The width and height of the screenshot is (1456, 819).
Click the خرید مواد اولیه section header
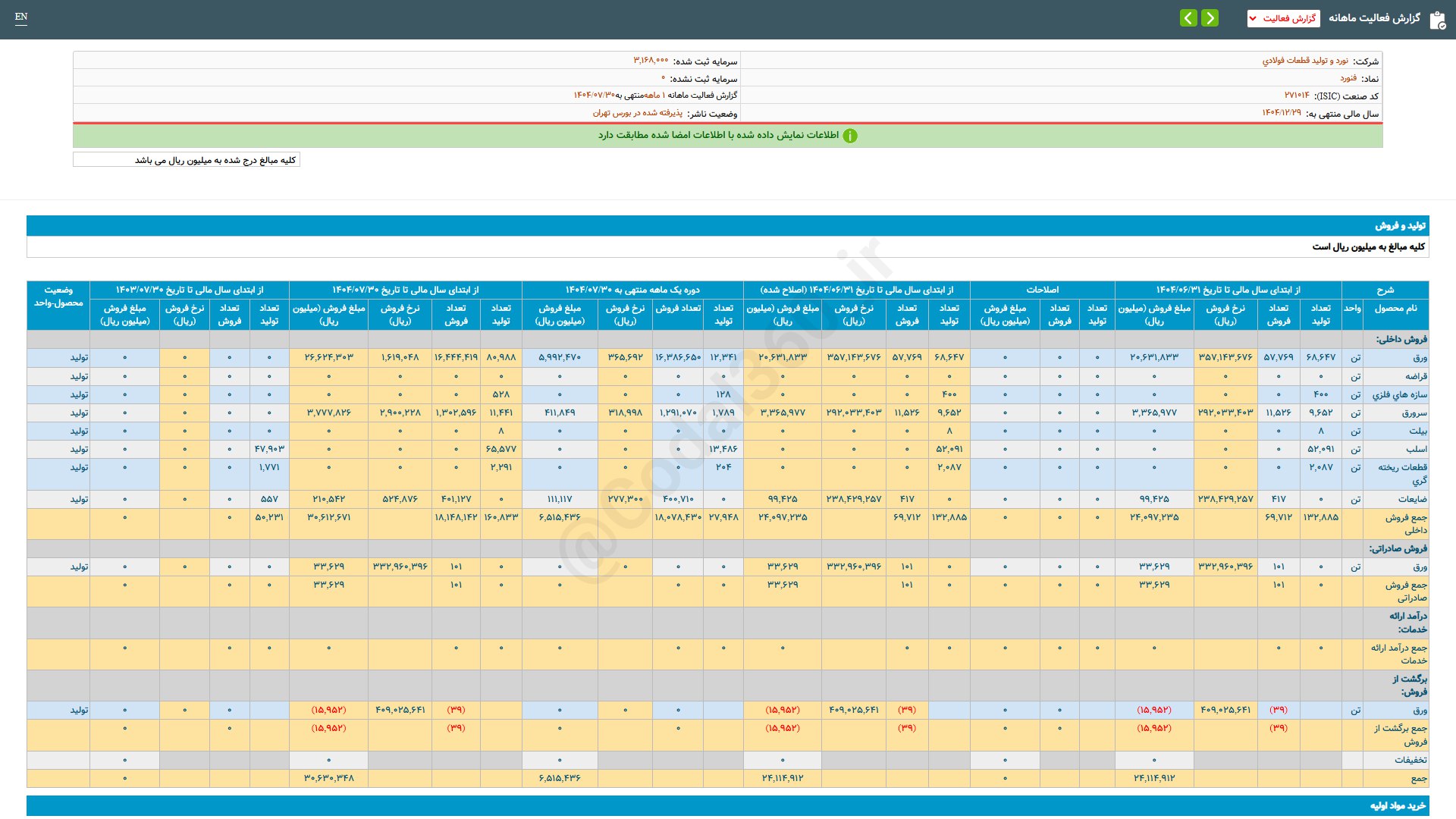1397,805
